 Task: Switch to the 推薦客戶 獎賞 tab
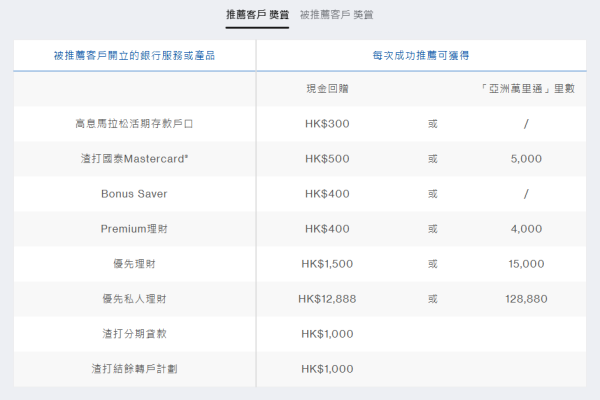pos(257,15)
